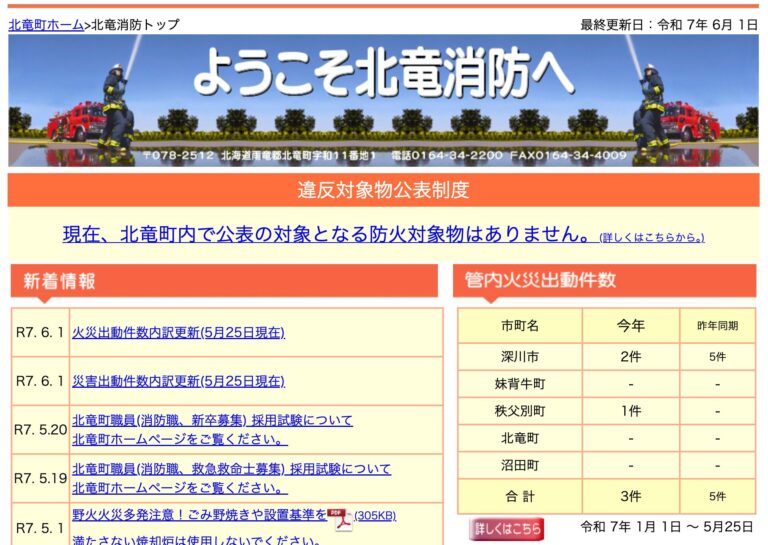Click the PDF icon beside the wildfire notice
The image size is (768, 545).
pyautogui.click(x=342, y=518)
